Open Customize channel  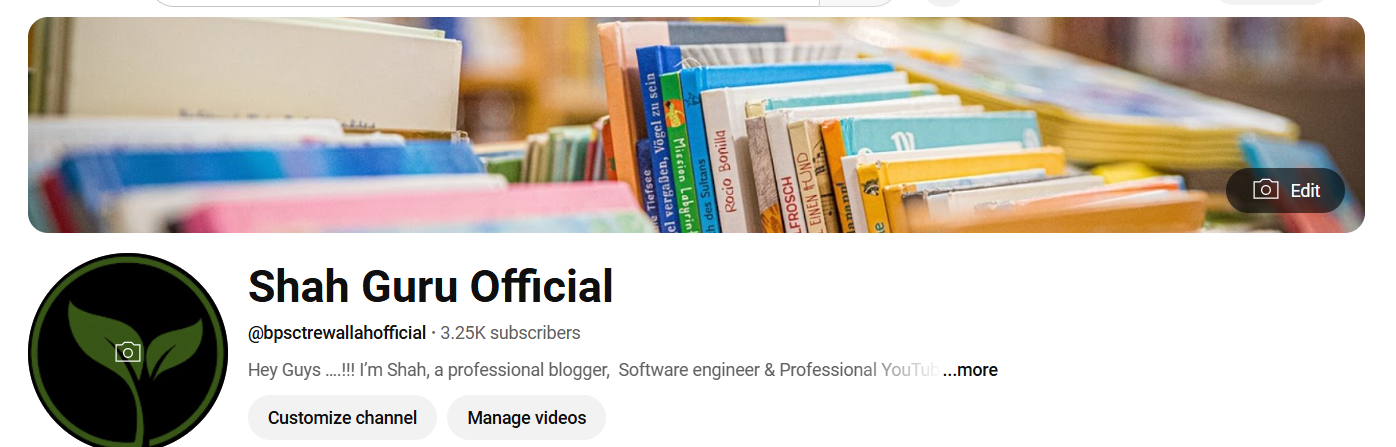pyautogui.click(x=342, y=418)
